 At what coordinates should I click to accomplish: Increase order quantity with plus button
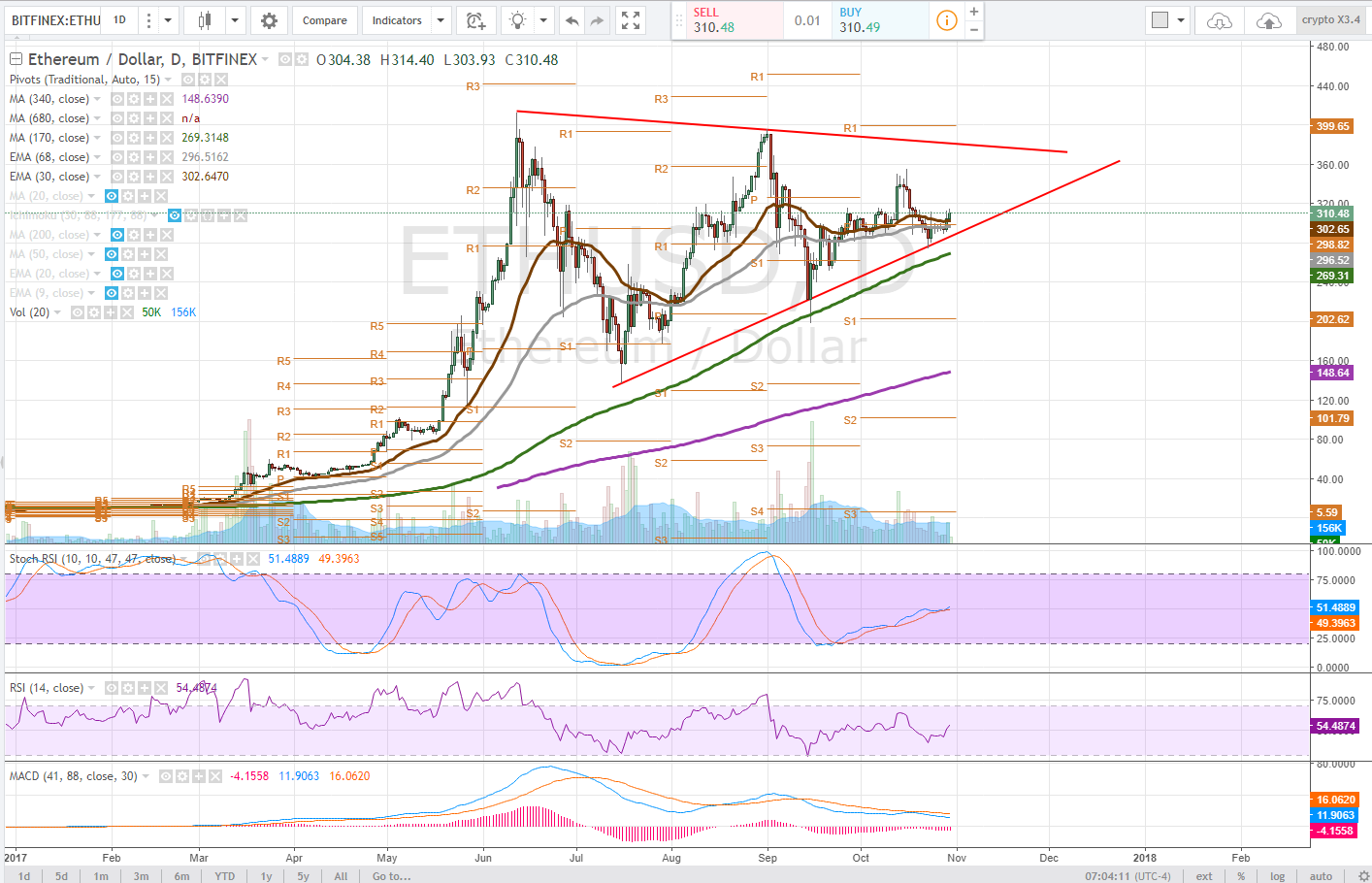[974, 12]
